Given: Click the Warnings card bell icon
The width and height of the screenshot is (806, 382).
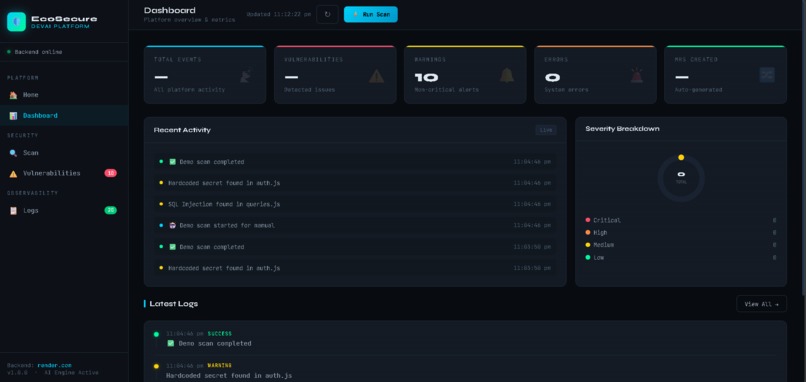Looking at the screenshot, I should 507,75.
